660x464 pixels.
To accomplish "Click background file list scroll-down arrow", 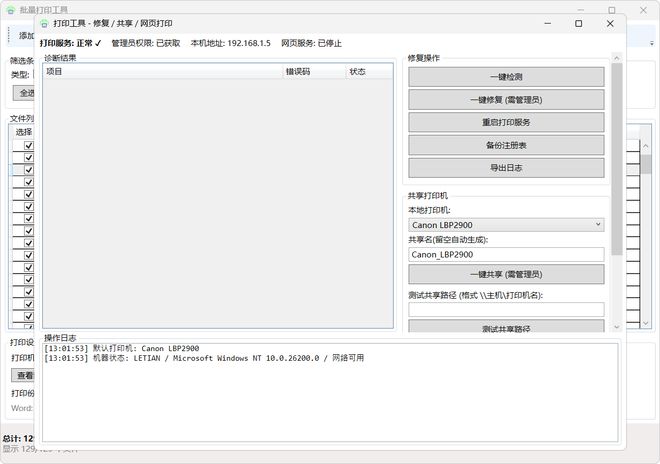I will click(x=646, y=323).
